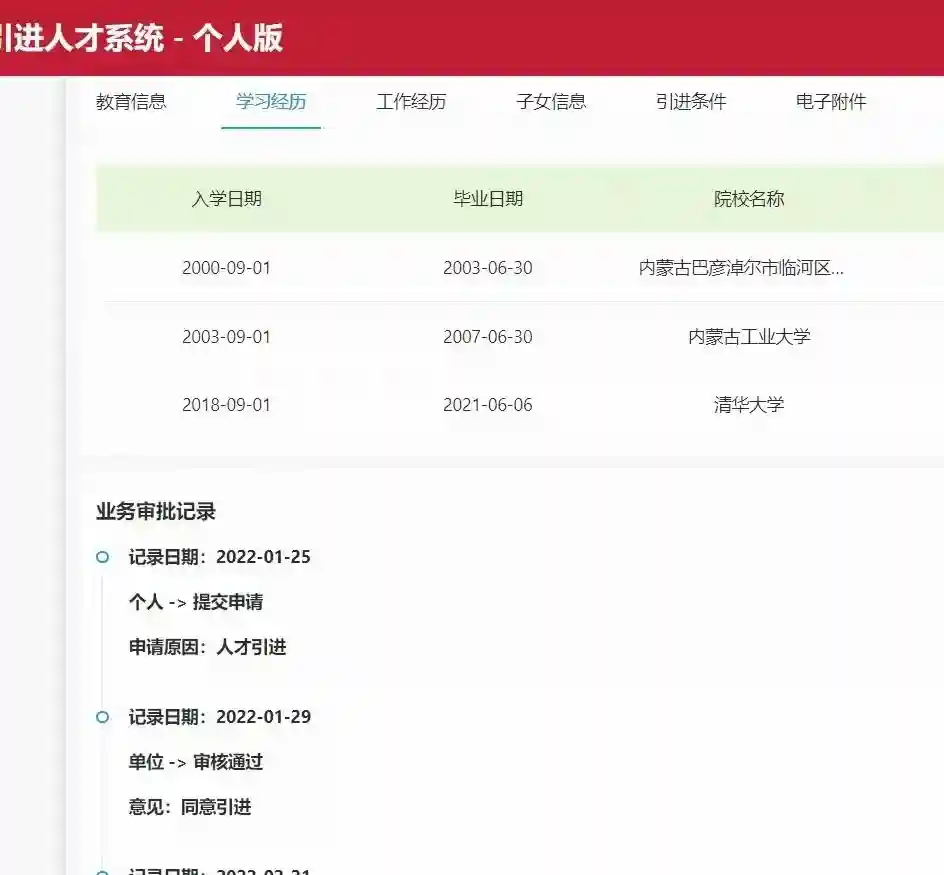Go to the 子女信息 tab
944x875 pixels.
point(551,101)
